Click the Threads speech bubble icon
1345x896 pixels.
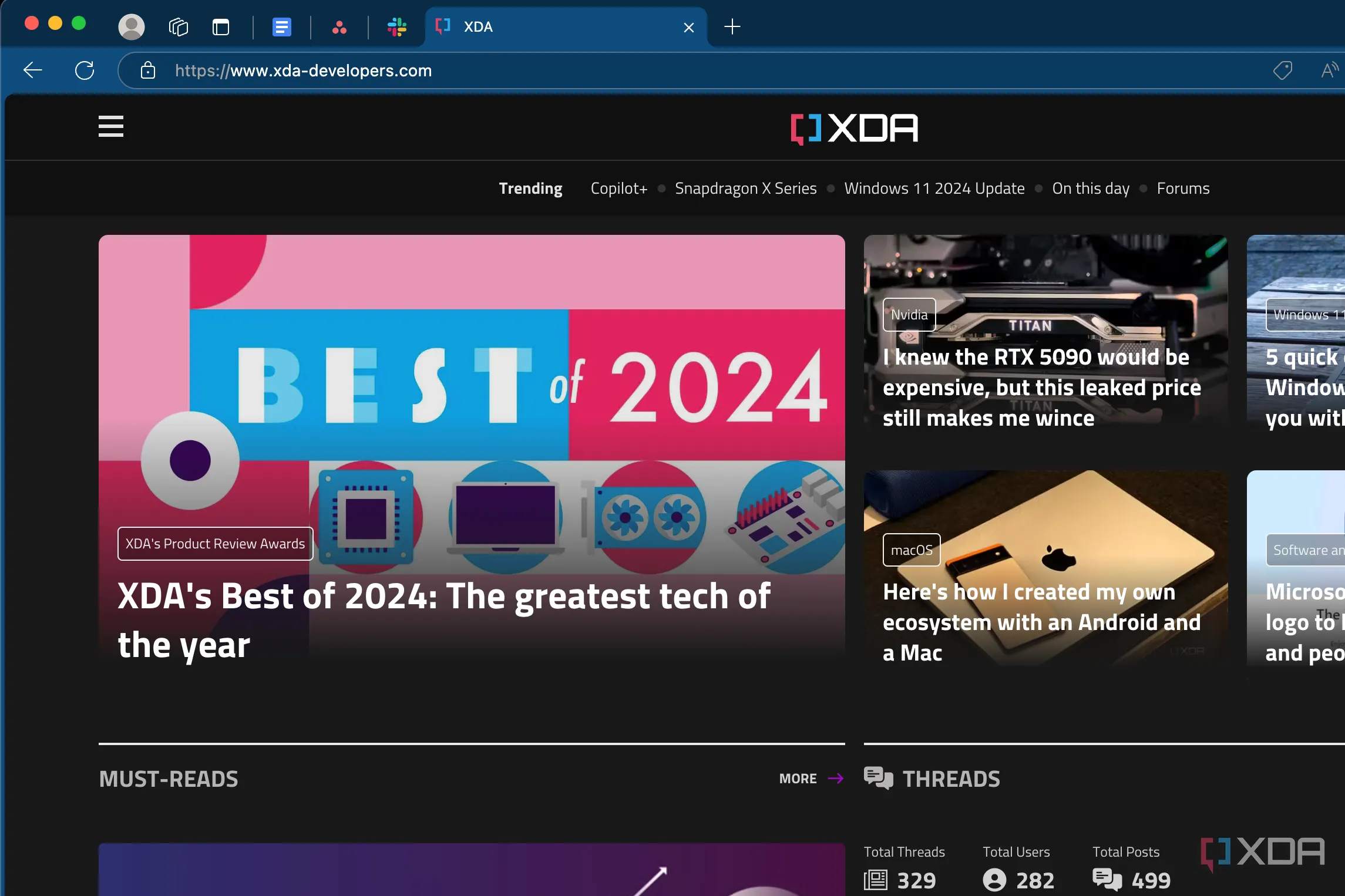pos(879,779)
